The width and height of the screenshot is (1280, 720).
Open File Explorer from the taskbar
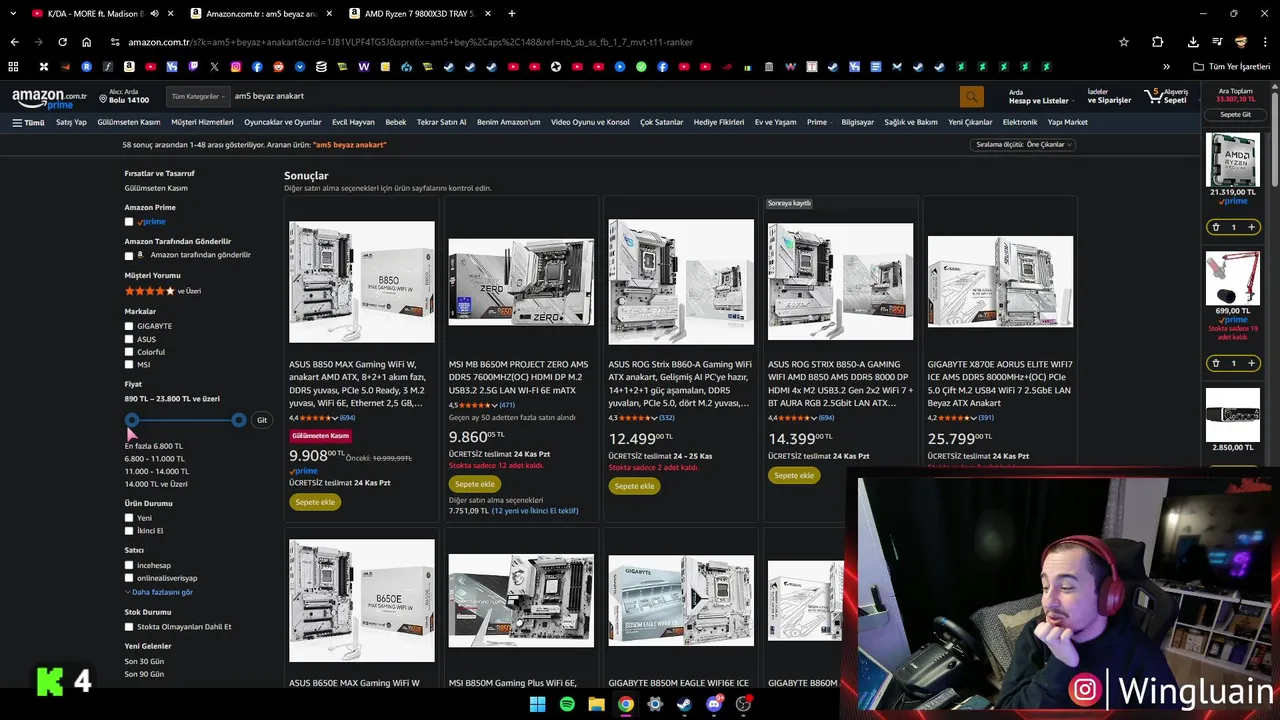596,704
